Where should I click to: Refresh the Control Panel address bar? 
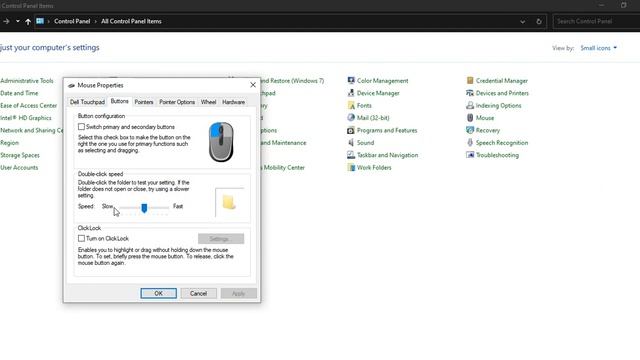pyautogui.click(x=539, y=21)
